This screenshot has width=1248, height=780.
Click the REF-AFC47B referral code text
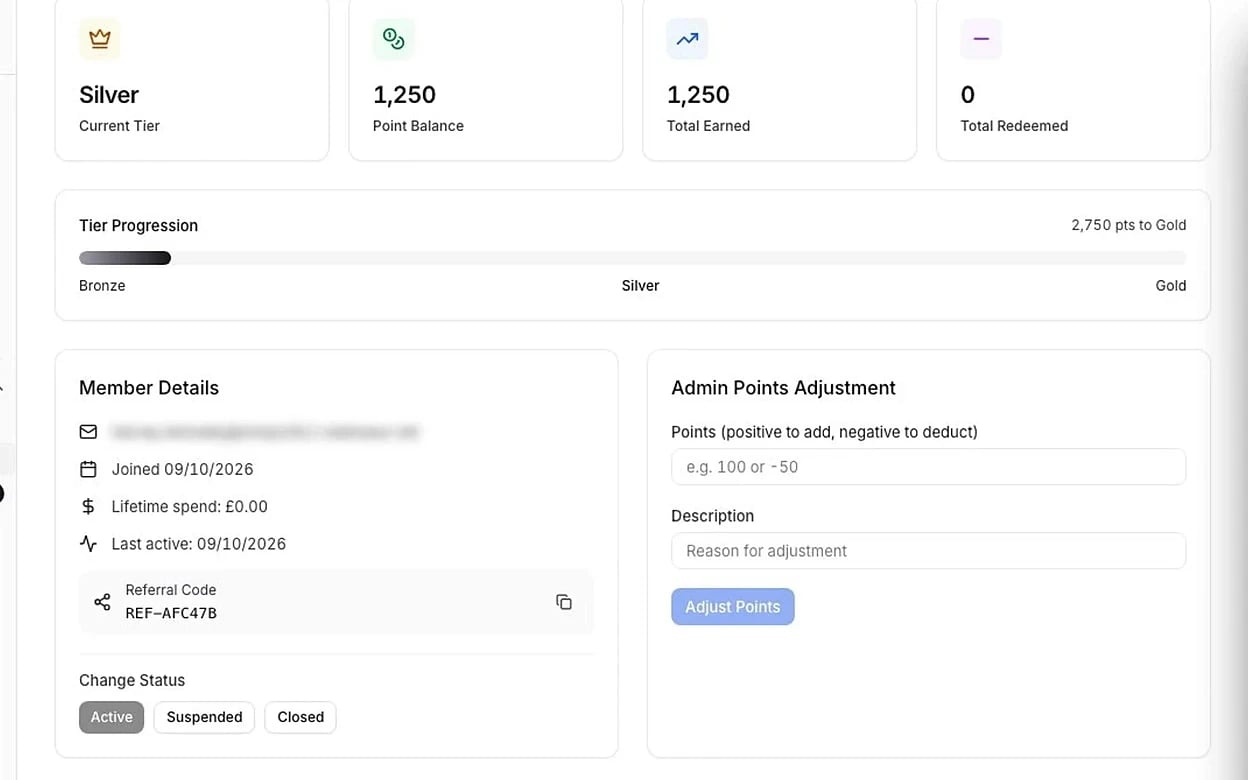[171, 613]
